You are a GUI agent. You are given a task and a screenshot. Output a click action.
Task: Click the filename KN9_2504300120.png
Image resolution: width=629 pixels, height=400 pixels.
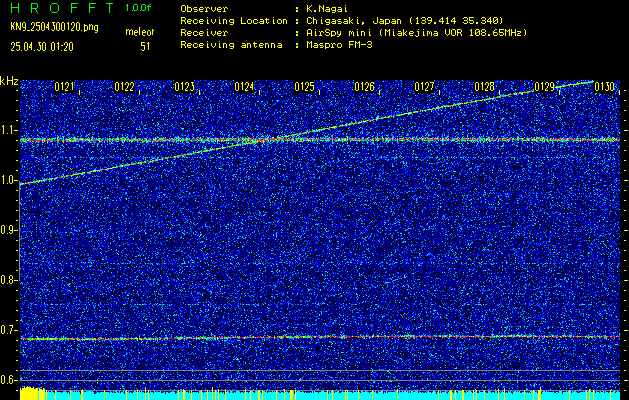[54, 27]
